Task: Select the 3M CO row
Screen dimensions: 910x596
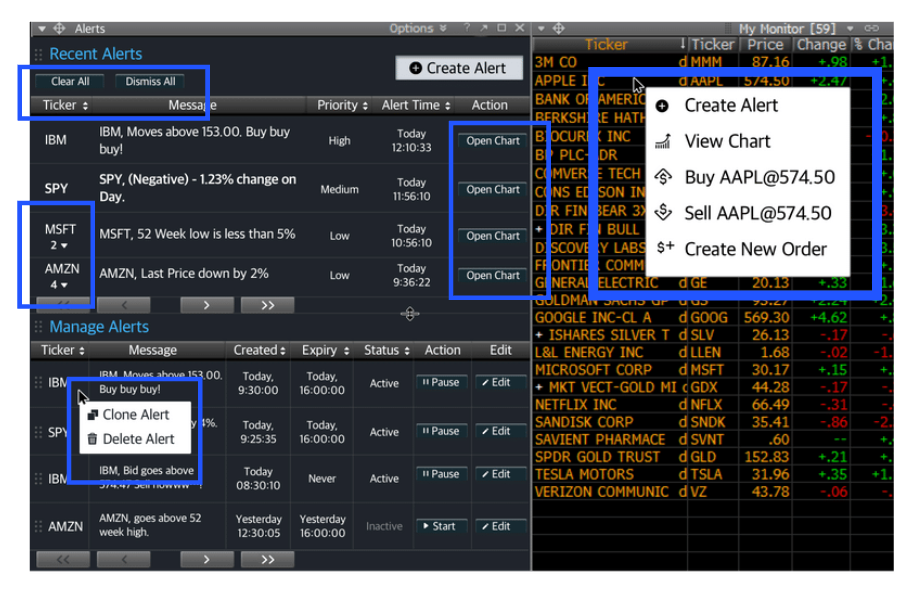Action: point(713,62)
